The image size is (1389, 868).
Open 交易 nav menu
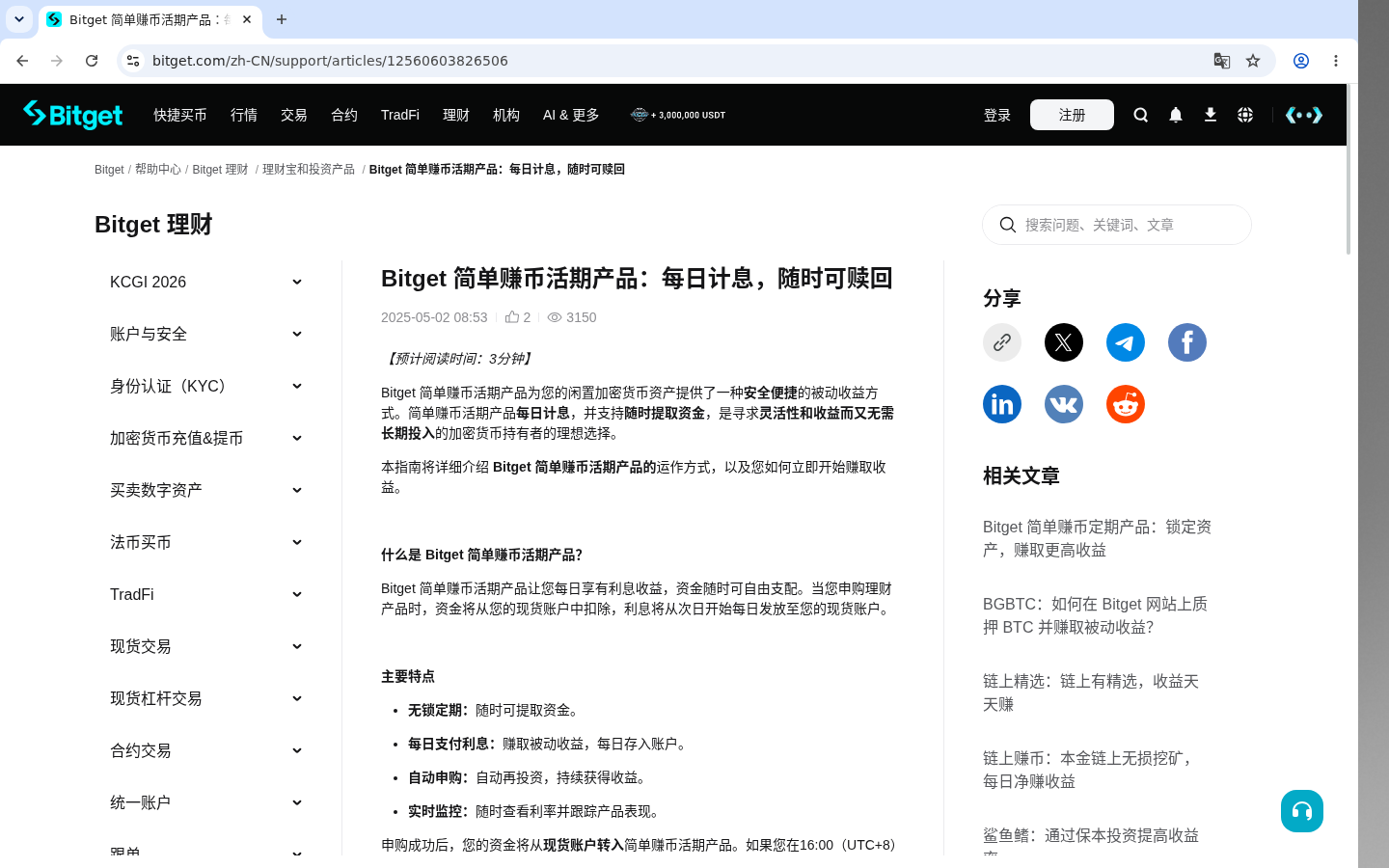(294, 115)
